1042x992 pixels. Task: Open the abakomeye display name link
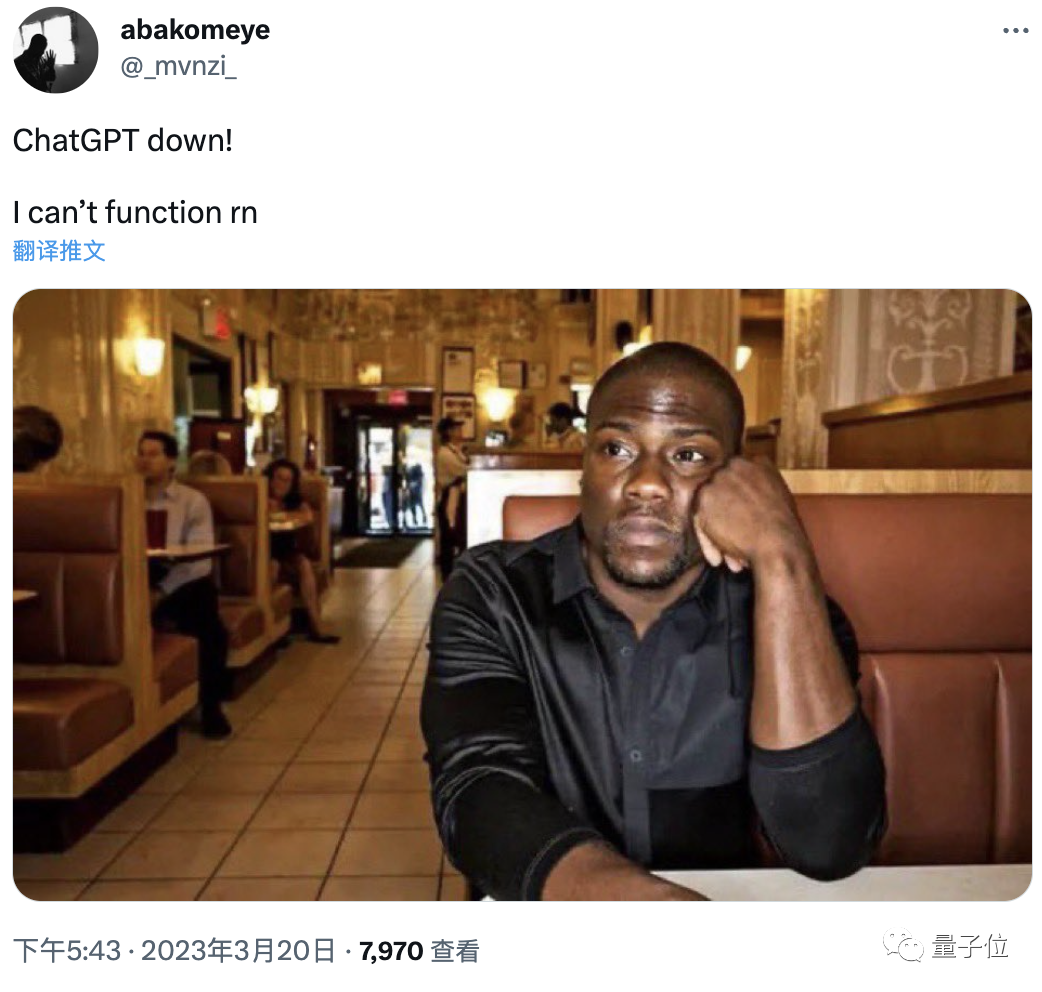(x=195, y=29)
